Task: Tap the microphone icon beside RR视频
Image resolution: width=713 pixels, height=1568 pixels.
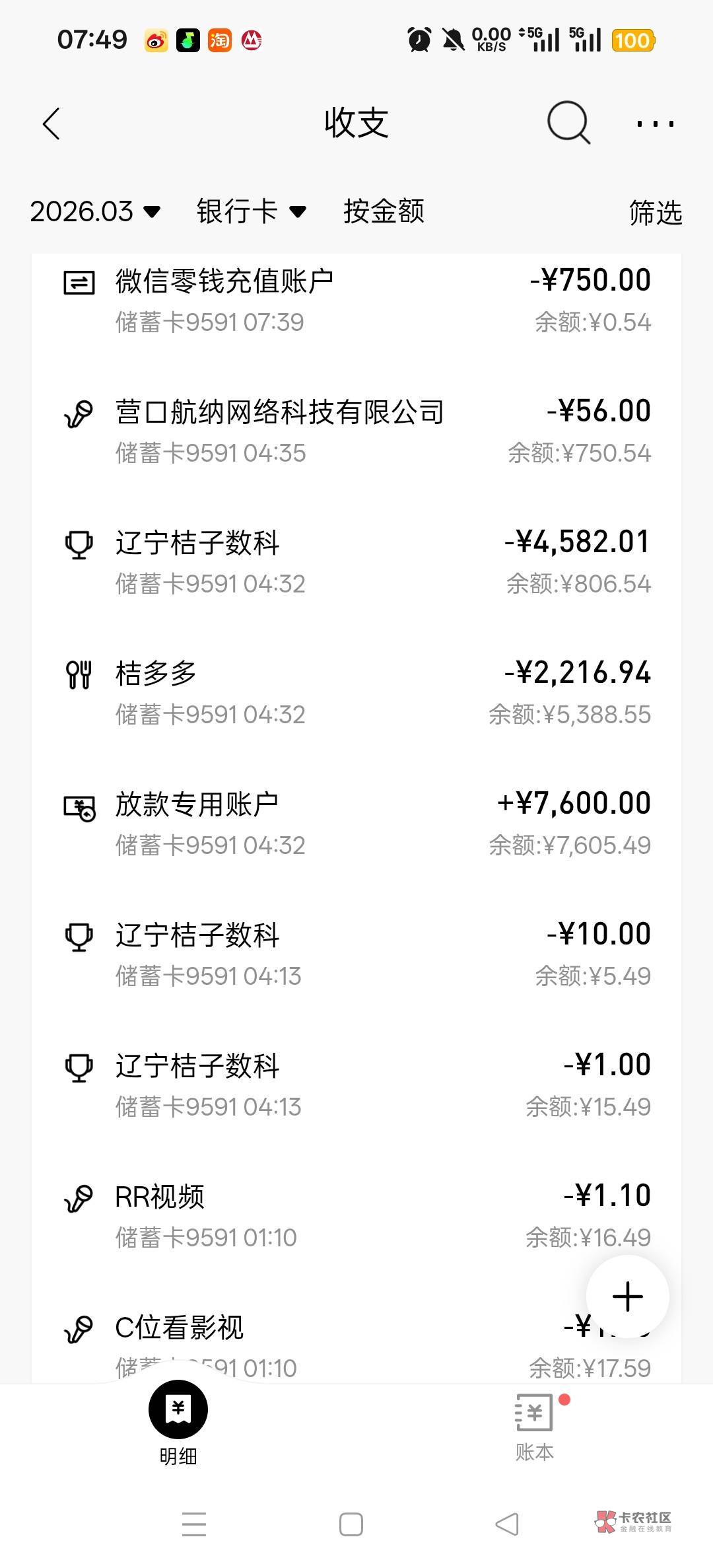Action: pos(79,1198)
